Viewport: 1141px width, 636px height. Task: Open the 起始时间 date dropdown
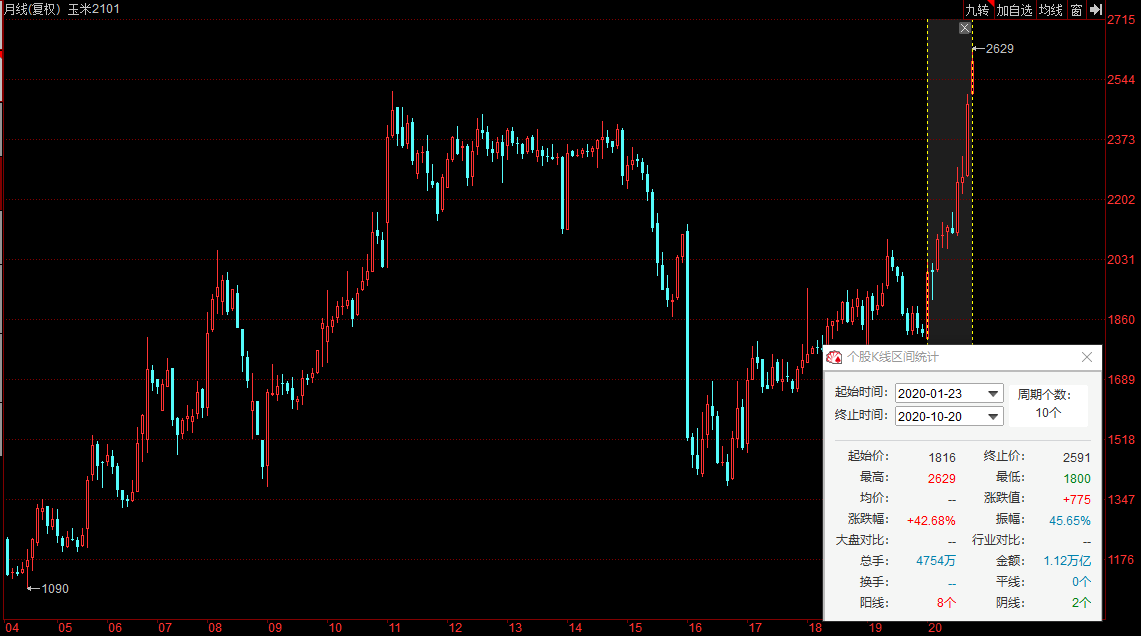(x=993, y=393)
